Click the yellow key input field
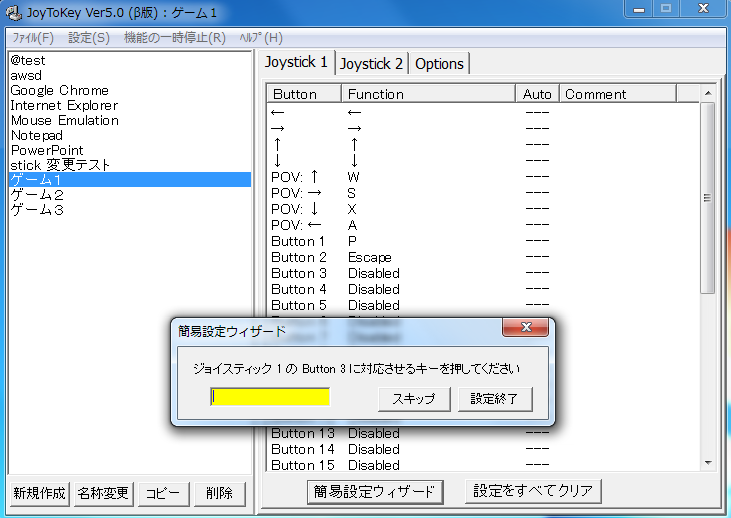This screenshot has width=731, height=518. (x=270, y=397)
